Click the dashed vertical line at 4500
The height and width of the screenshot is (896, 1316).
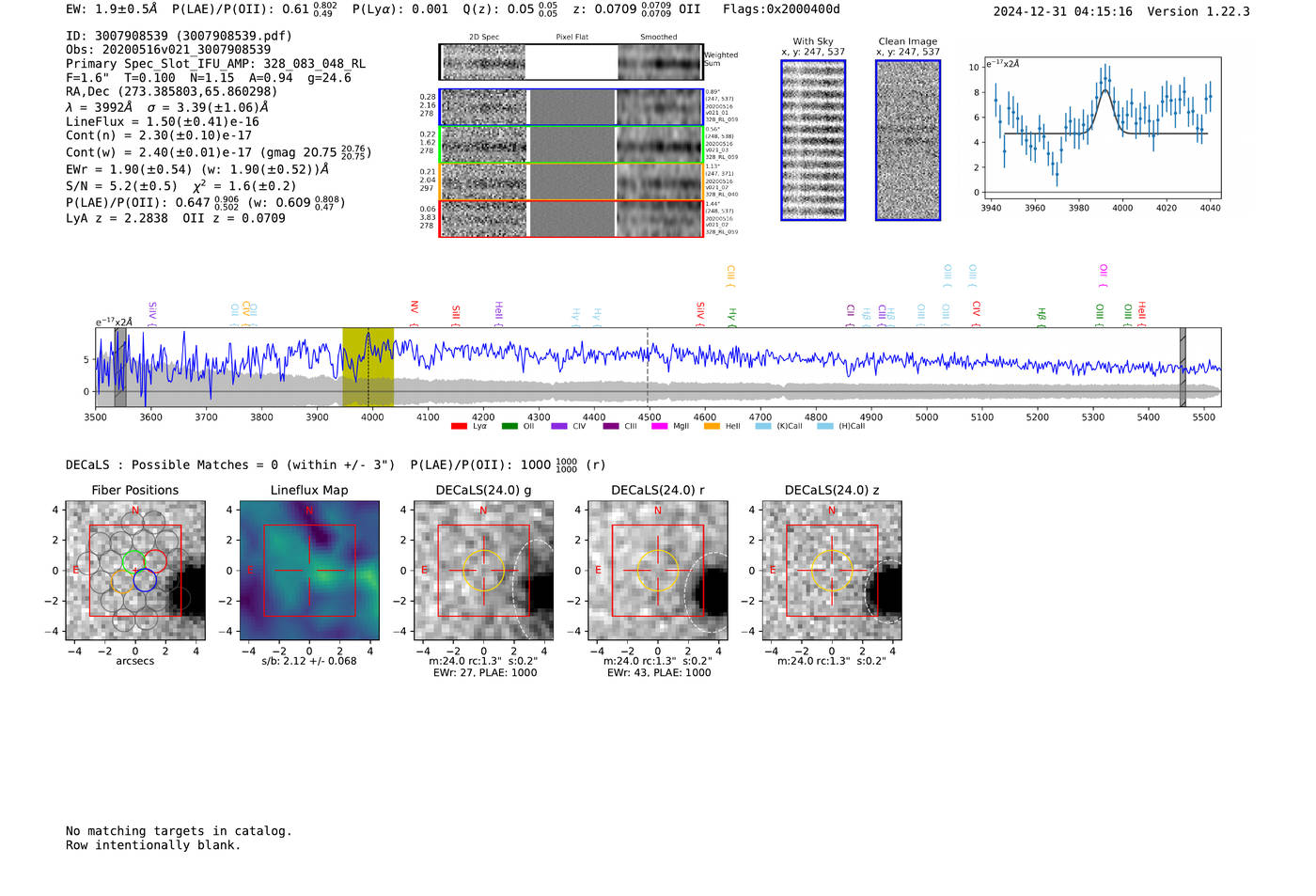pos(648,368)
